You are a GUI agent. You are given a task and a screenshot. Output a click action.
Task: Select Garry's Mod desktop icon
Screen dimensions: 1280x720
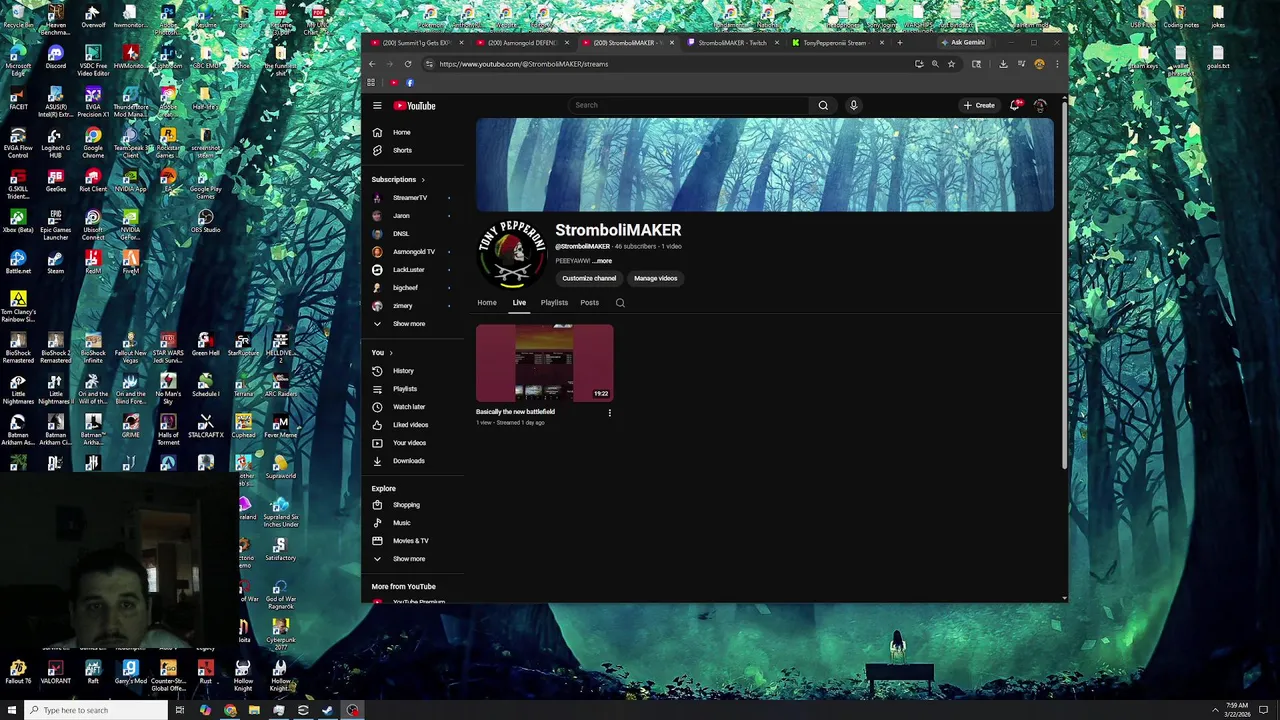[130, 672]
